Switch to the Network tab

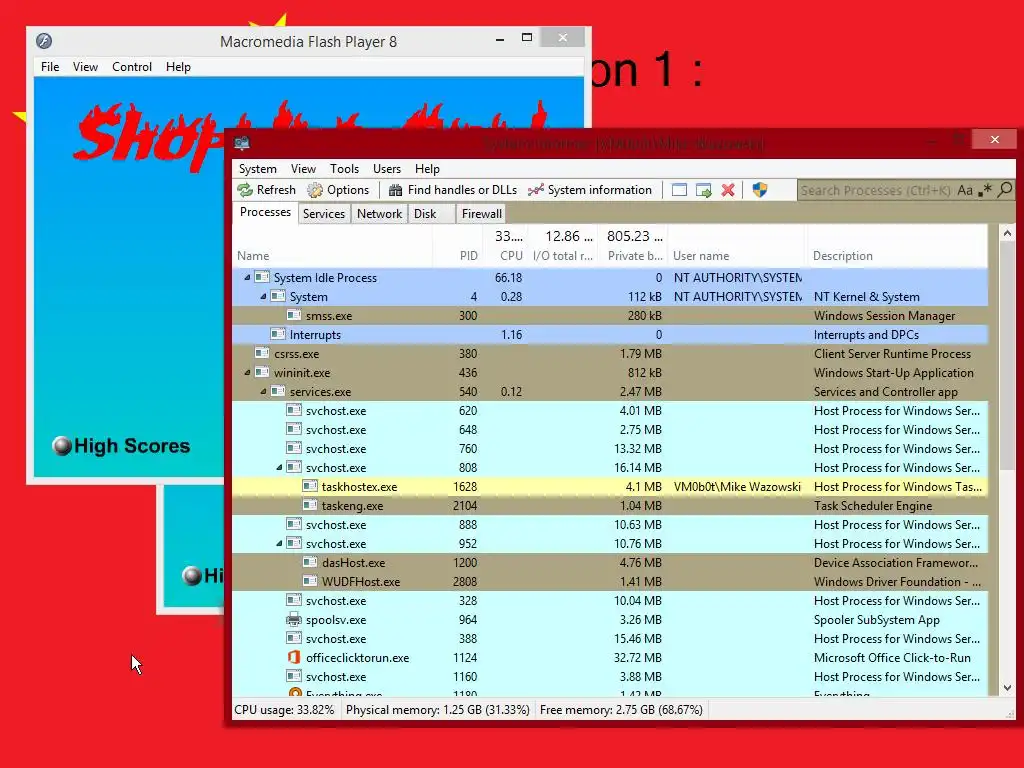(x=379, y=214)
